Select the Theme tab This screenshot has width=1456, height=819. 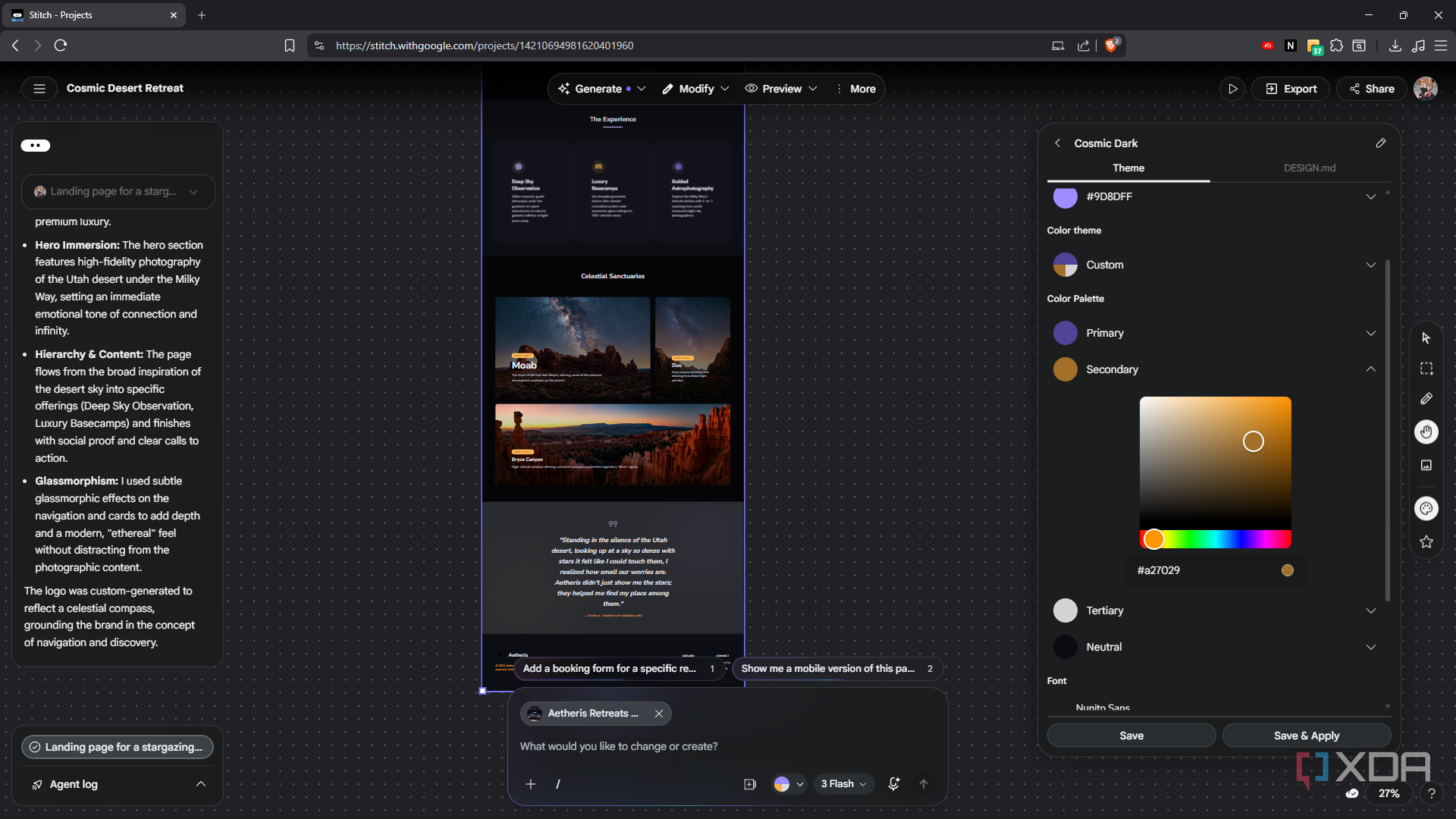1128,168
